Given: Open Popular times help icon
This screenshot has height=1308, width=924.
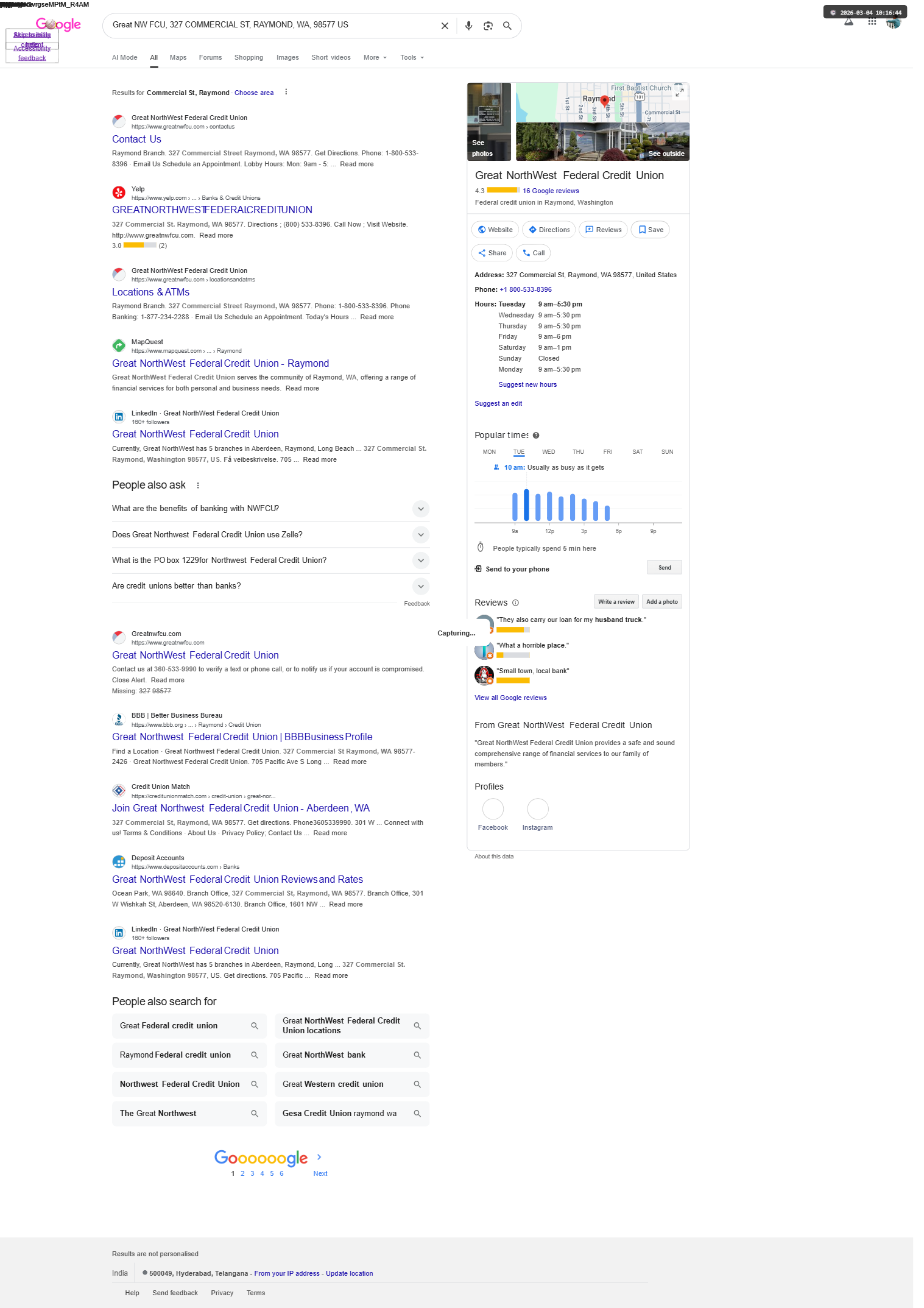Looking at the screenshot, I should click(x=536, y=436).
